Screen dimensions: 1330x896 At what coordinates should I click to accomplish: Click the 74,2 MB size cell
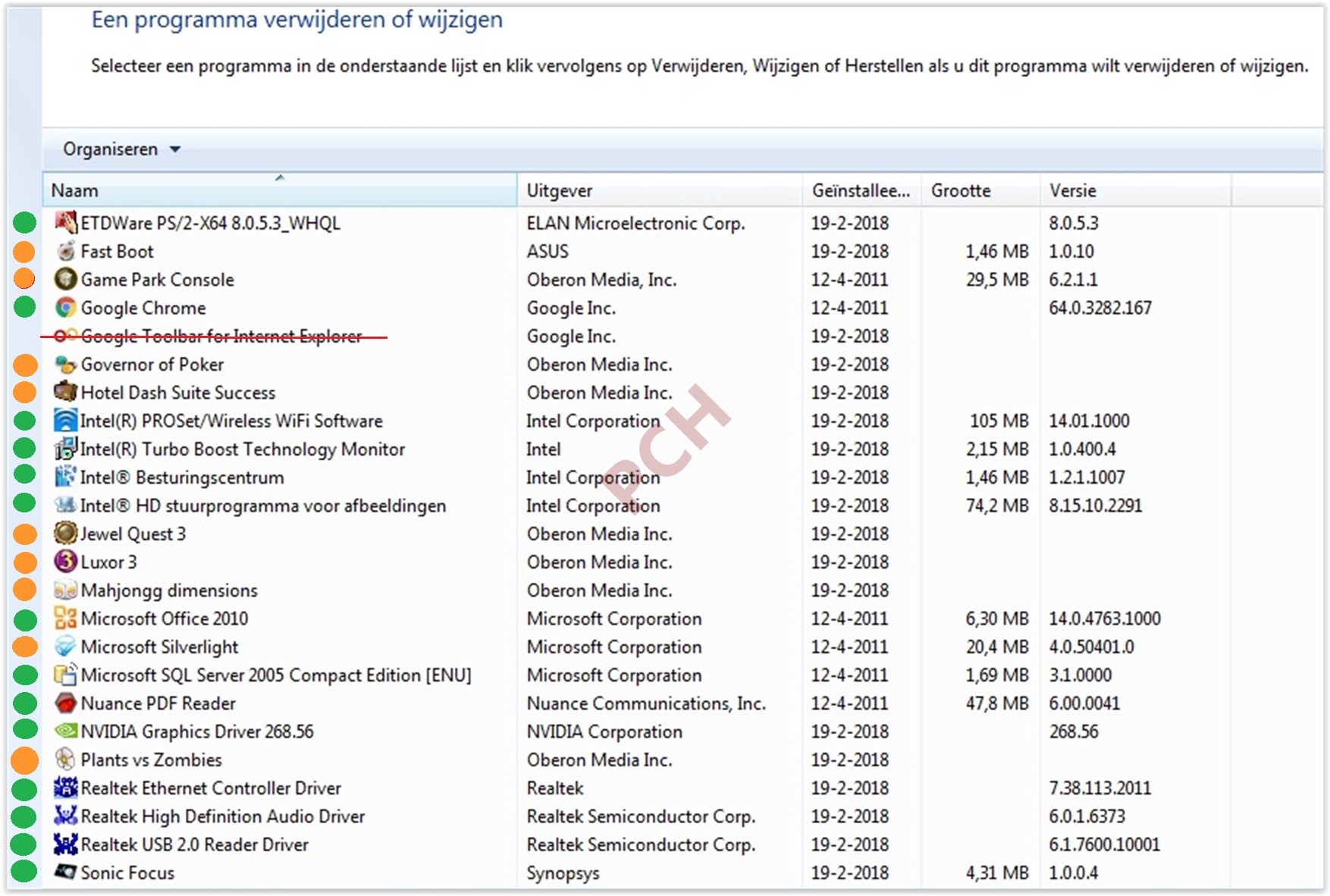996,506
